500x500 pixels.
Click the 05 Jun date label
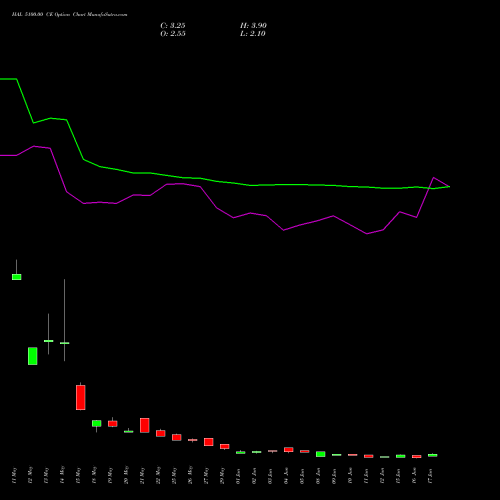click(302, 476)
